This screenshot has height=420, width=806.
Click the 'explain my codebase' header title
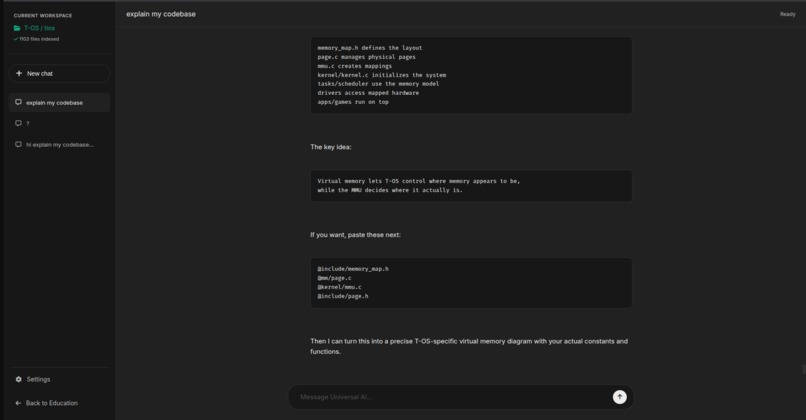click(x=161, y=14)
